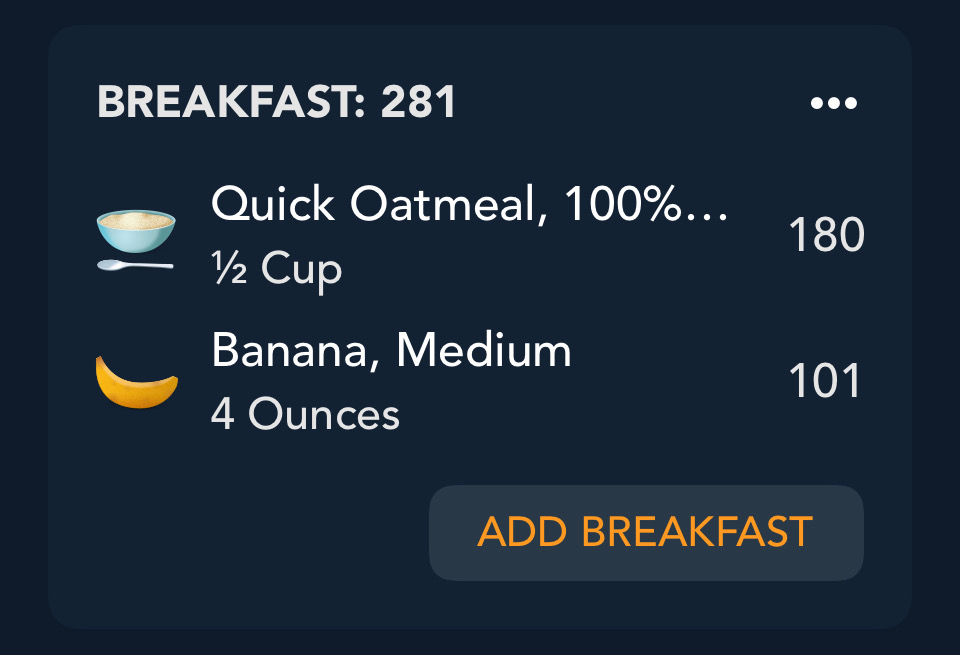Click the word "Ounces" under banana
Screen dimensions: 960x655
[x=323, y=414]
